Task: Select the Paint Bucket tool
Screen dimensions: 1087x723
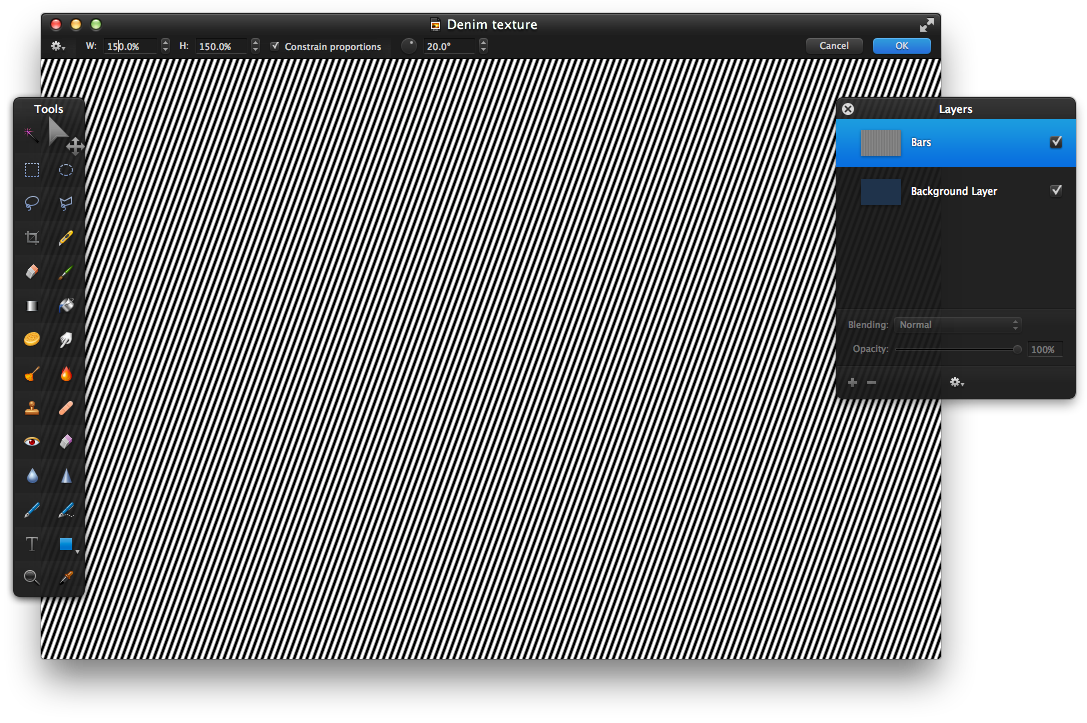Action: coord(66,306)
